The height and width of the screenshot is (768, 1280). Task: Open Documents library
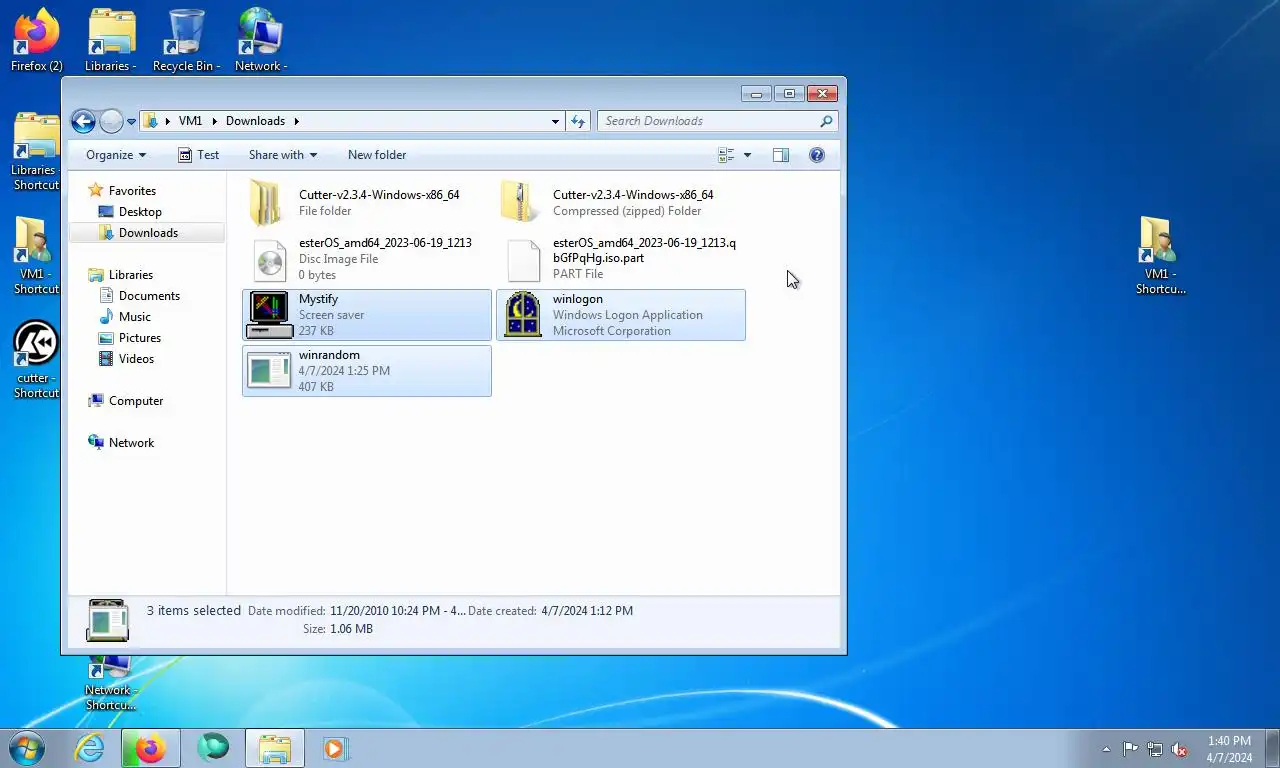(149, 296)
